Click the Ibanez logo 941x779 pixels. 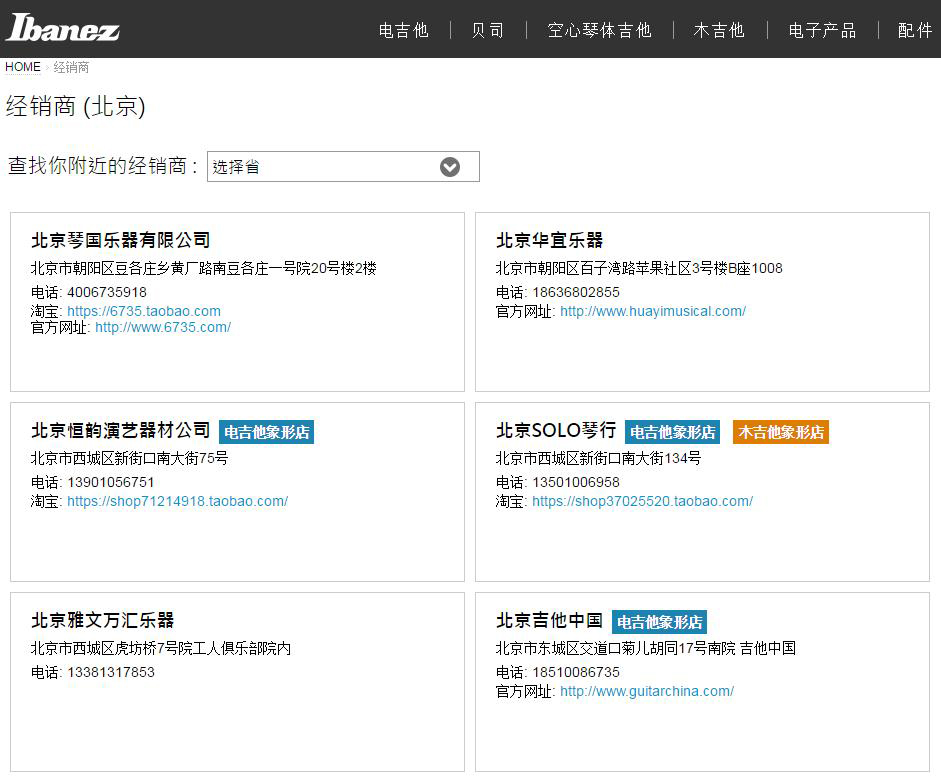coord(62,28)
